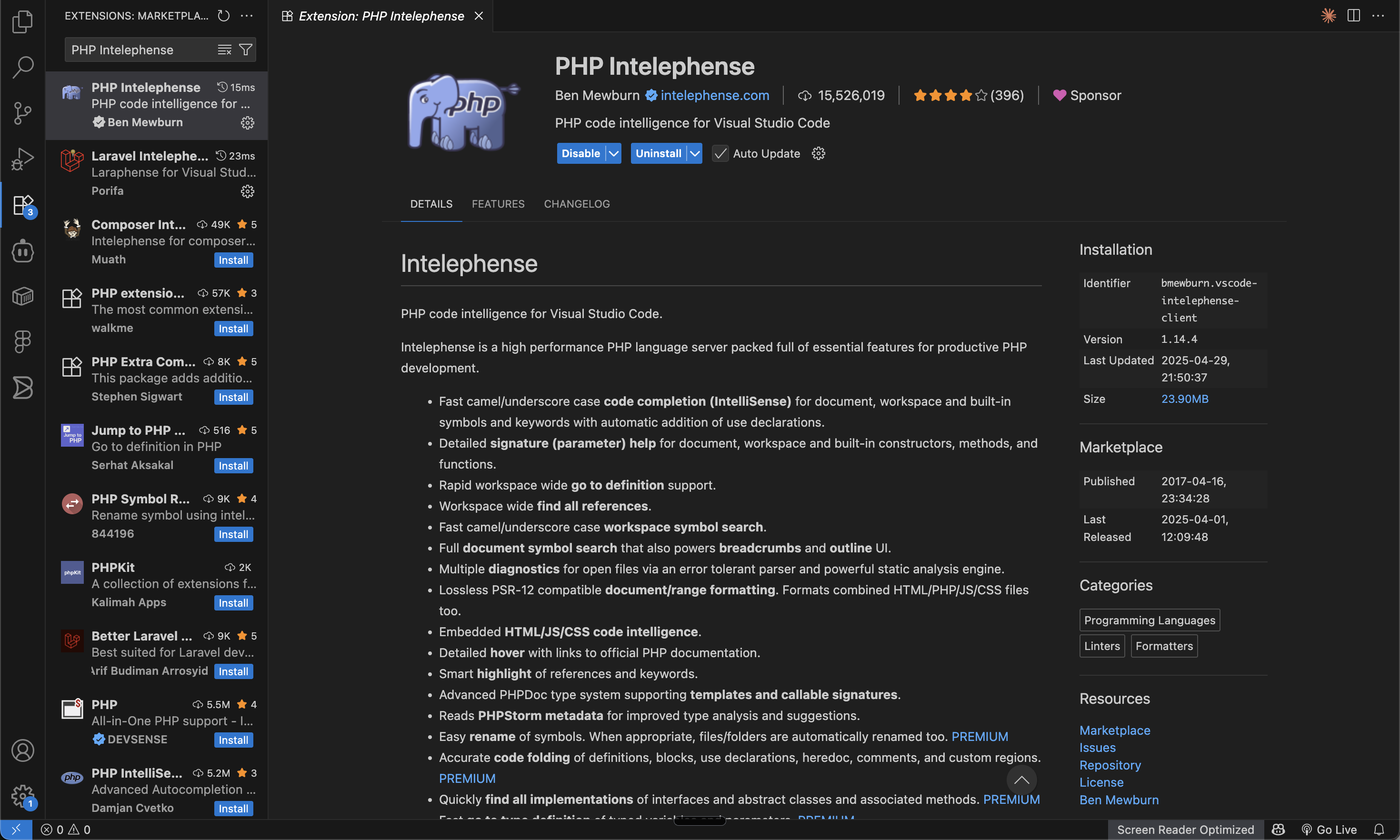This screenshot has height=840, width=1400.
Task: Open the extension filter funnel icon
Action: [245, 49]
